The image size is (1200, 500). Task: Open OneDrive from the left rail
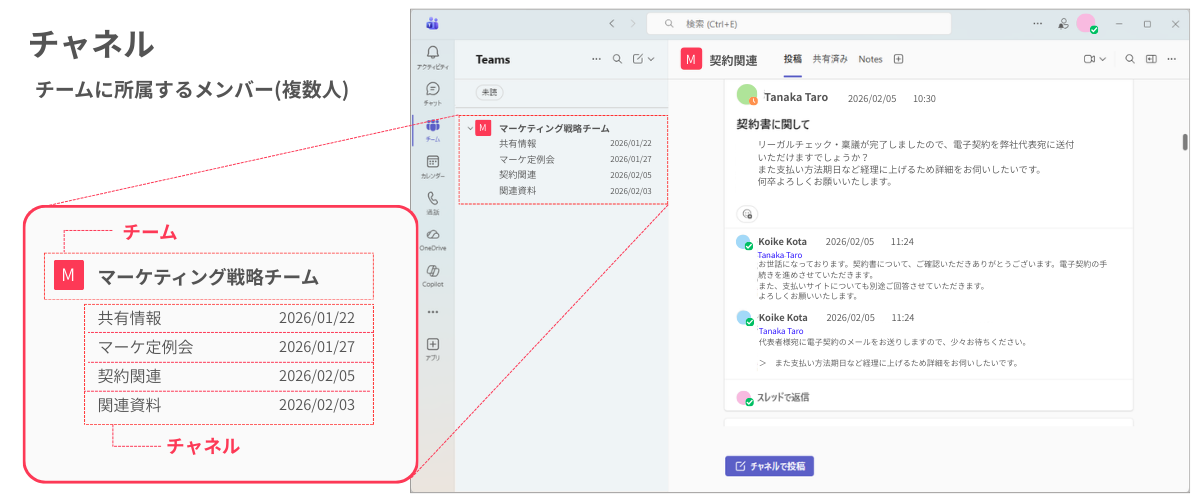coord(432,236)
